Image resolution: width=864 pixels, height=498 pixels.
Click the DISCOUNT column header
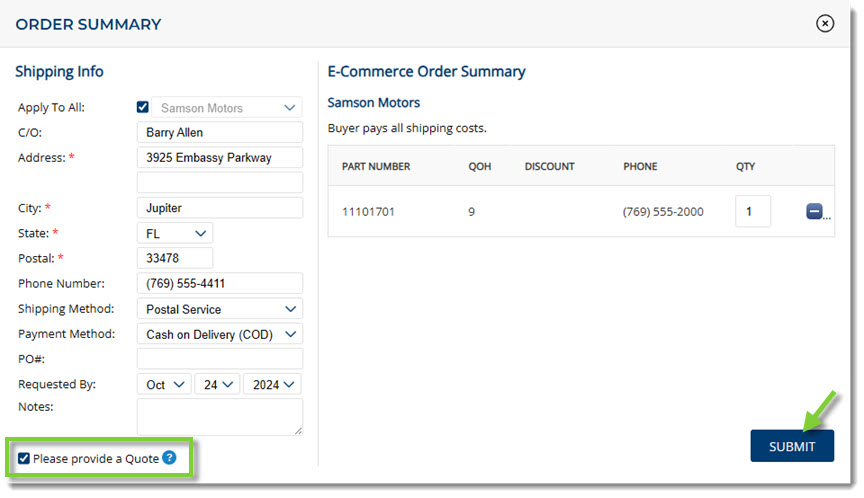coord(549,166)
